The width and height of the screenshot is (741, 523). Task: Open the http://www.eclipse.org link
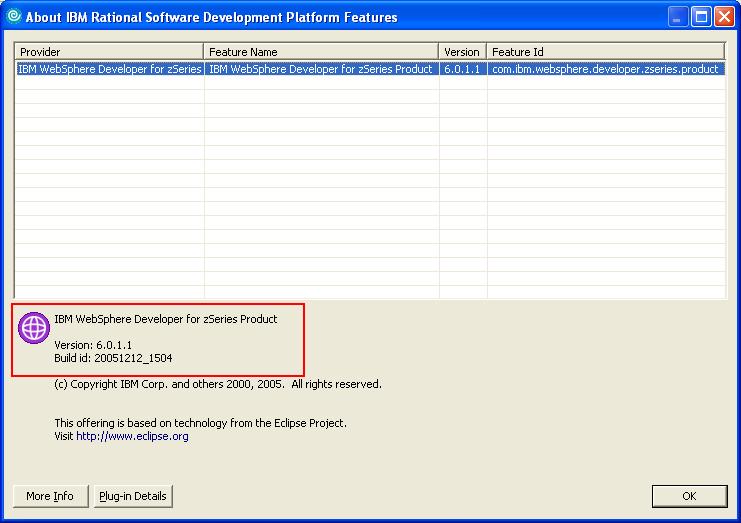[x=132, y=437]
